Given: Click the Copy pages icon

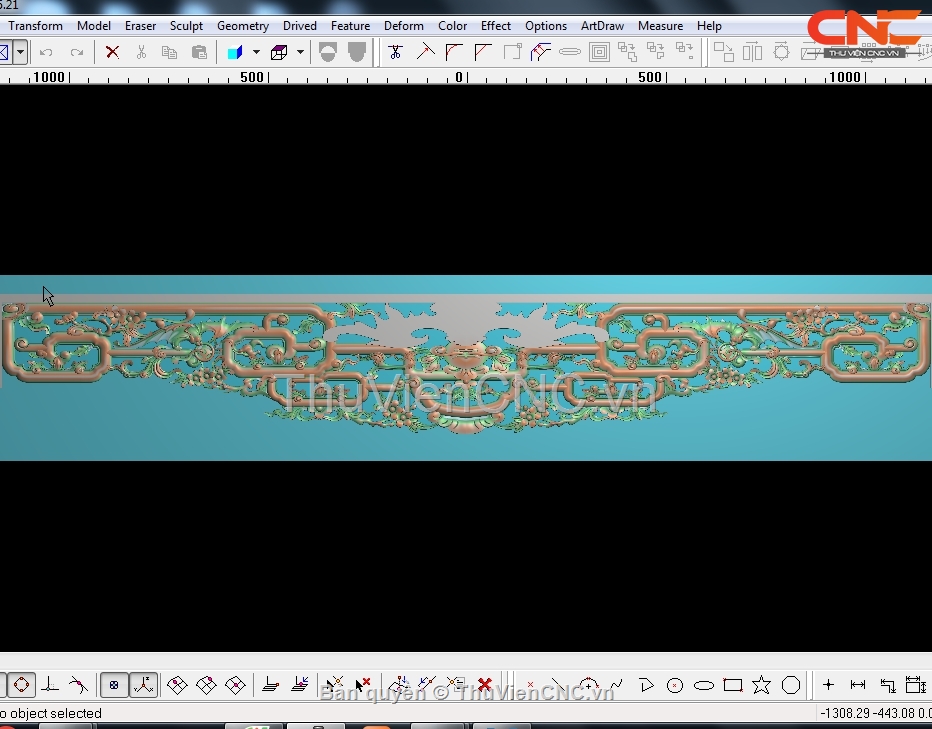Looking at the screenshot, I should coord(169,52).
